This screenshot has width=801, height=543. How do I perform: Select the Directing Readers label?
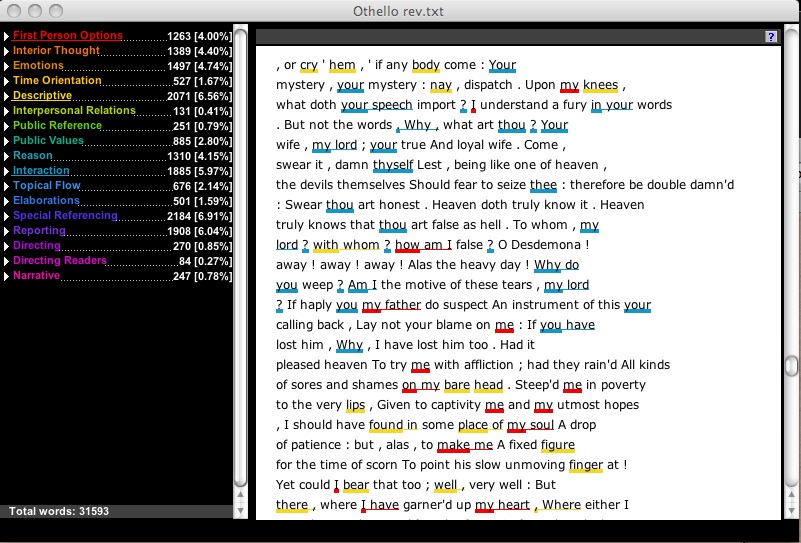coord(60,260)
